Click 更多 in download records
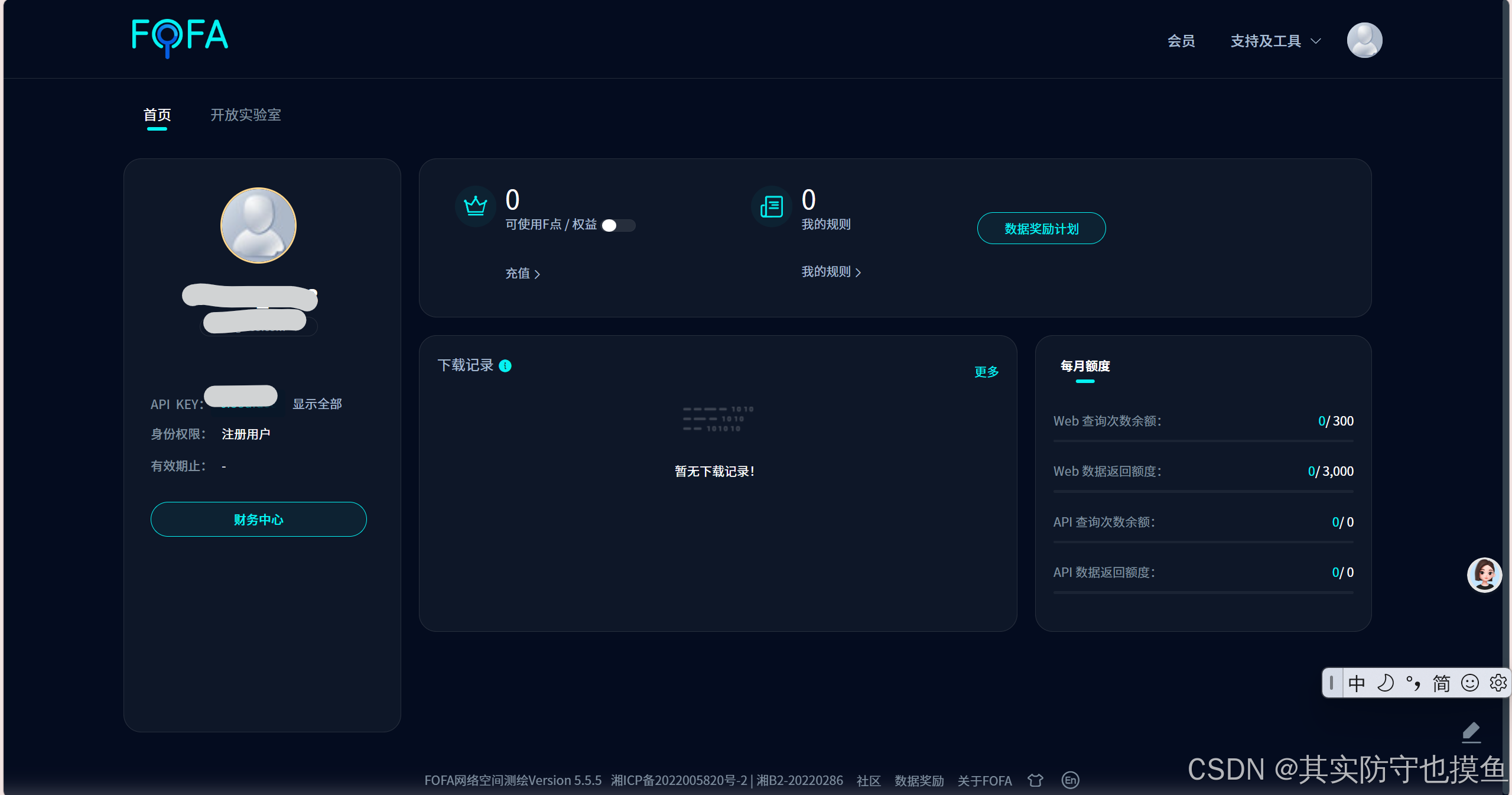This screenshot has width=1512, height=795. coord(987,372)
